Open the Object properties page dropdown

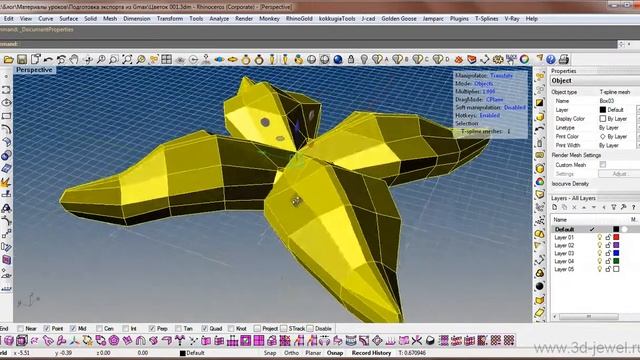tap(595, 81)
